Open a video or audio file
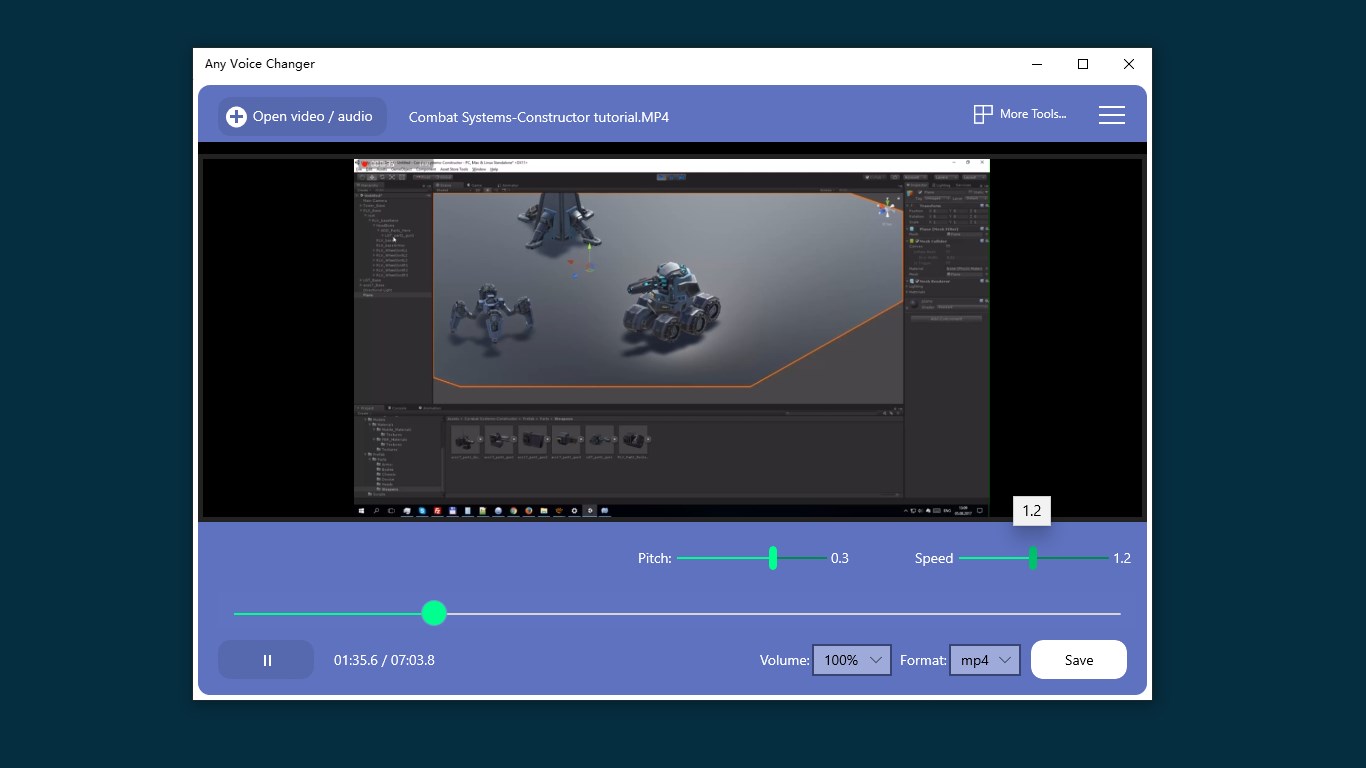The image size is (1366, 768). tap(300, 116)
